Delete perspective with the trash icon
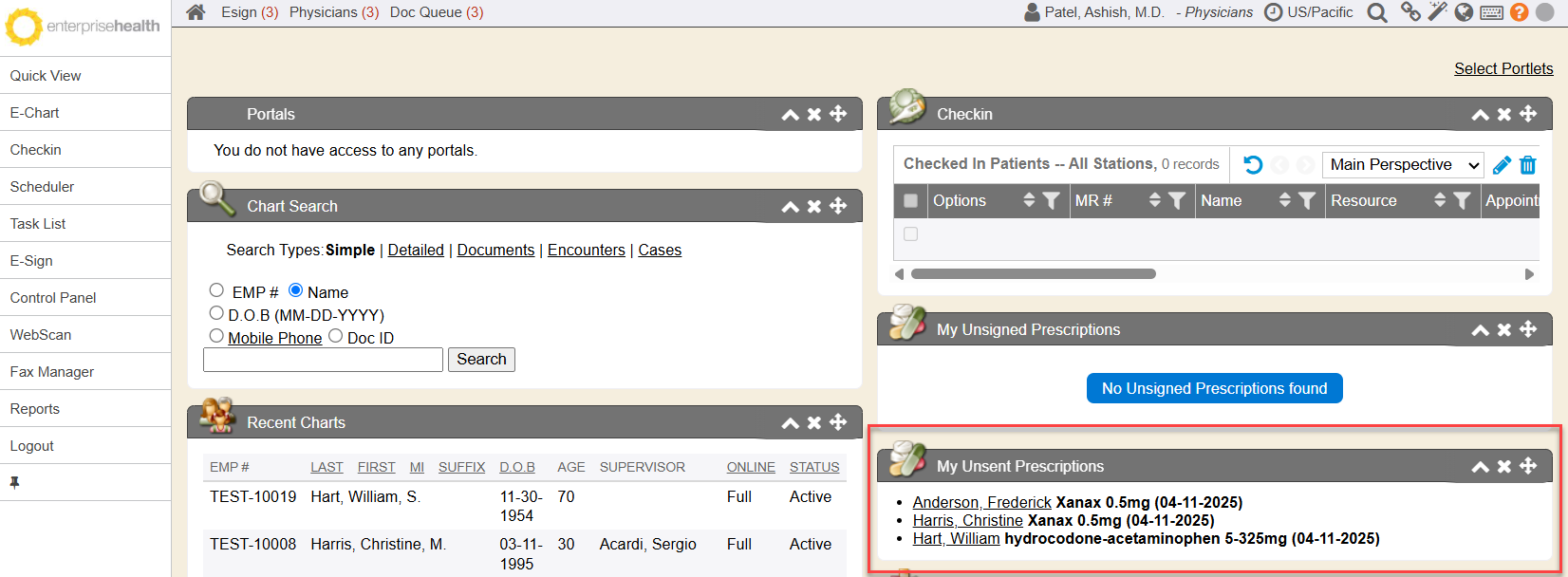This screenshot has height=577, width=1568. (x=1527, y=165)
